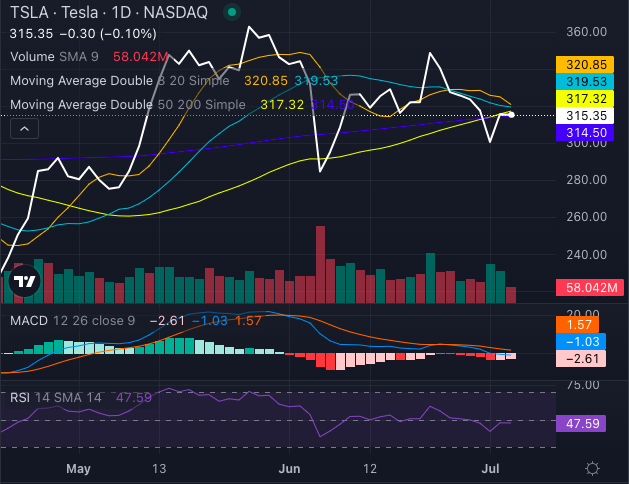This screenshot has width=629, height=484.
Task: Click the Jun date axis label
Action: tap(289, 468)
